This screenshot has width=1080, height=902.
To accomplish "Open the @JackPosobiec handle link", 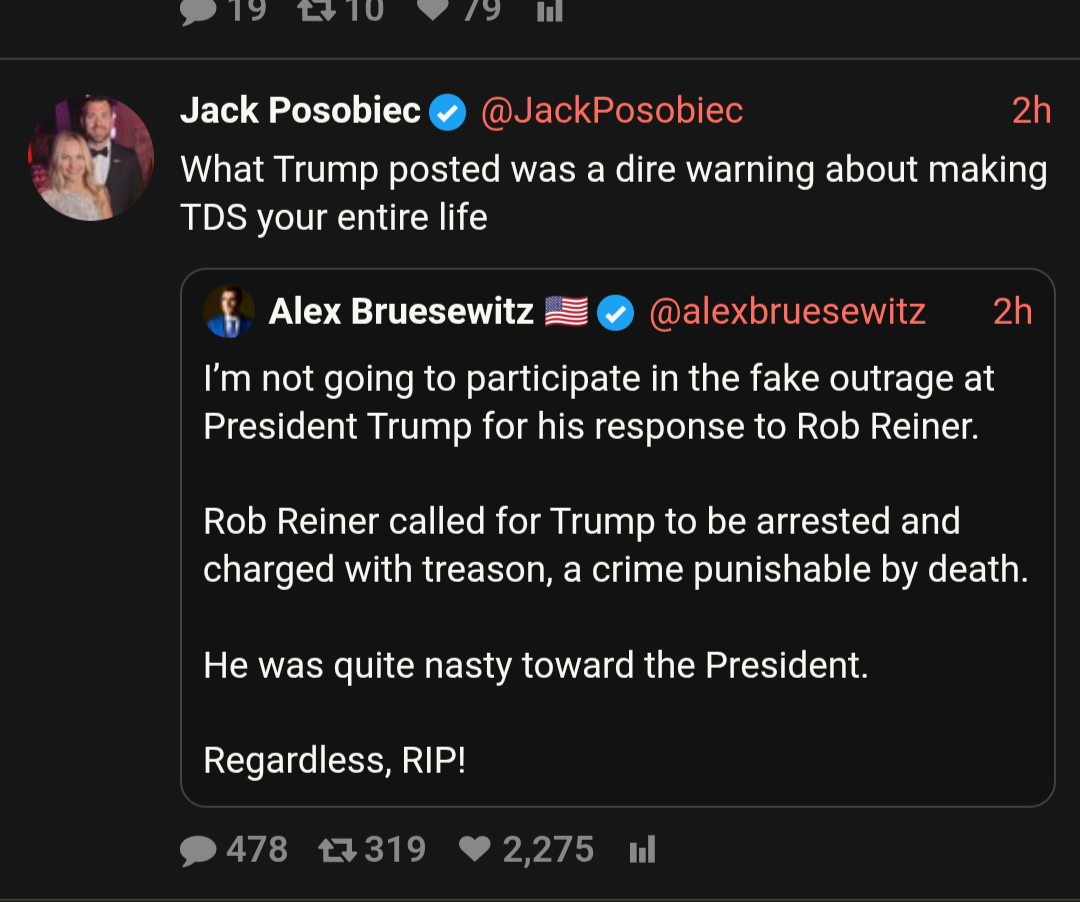I will tap(612, 111).
